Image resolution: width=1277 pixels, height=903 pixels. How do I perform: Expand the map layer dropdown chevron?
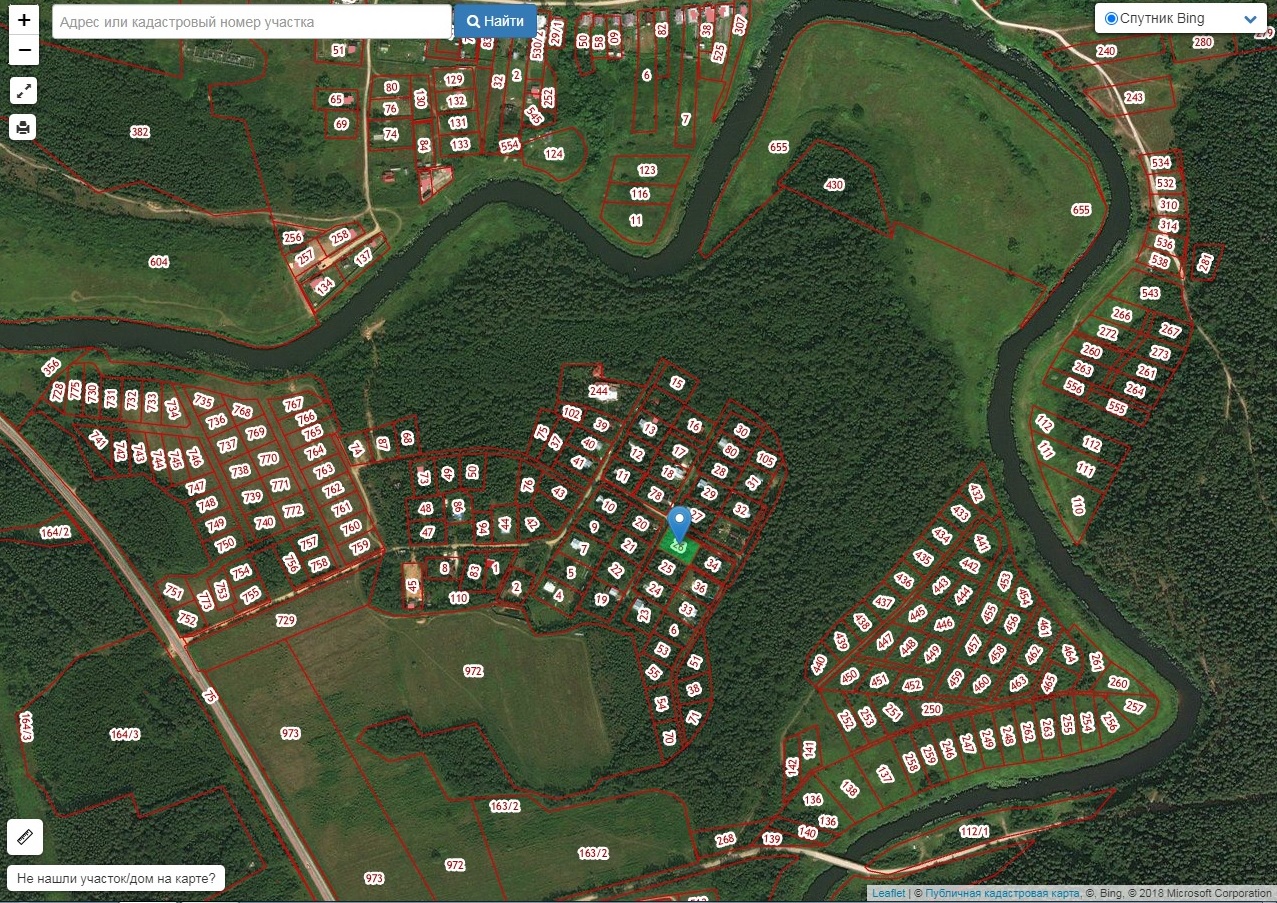click(1250, 19)
